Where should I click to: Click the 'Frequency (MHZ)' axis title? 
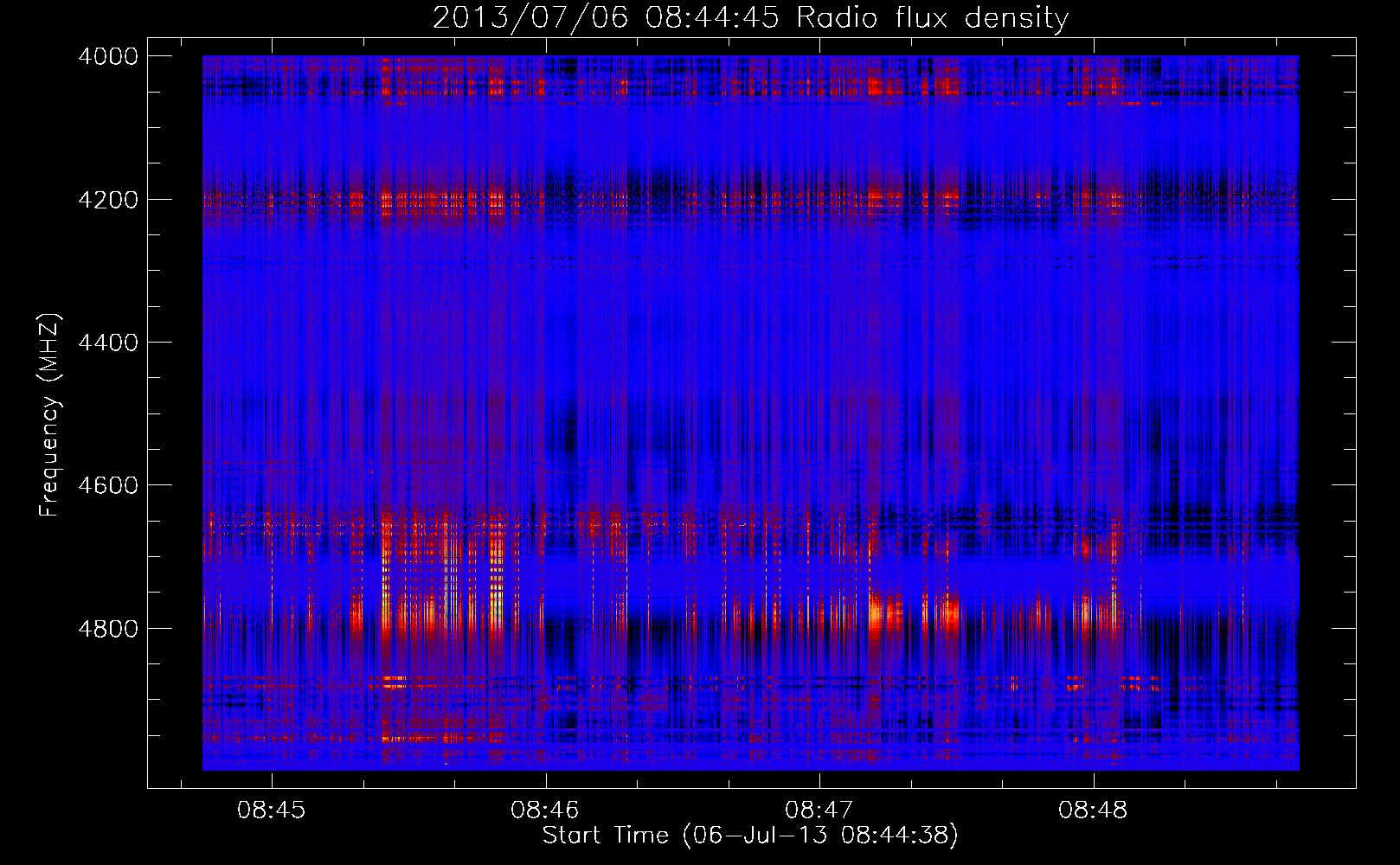pyautogui.click(x=48, y=415)
